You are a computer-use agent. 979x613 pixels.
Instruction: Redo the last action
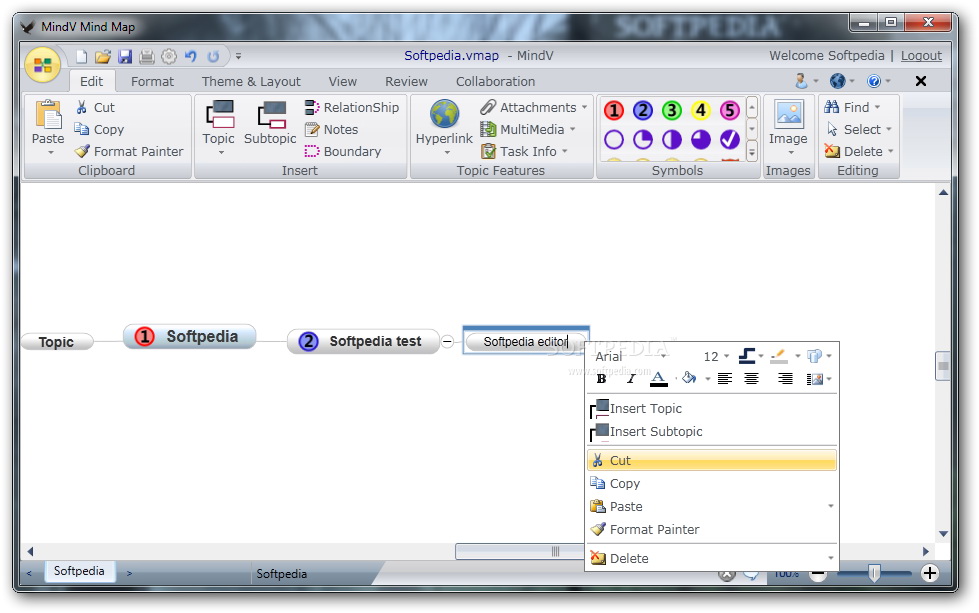pyautogui.click(x=213, y=57)
